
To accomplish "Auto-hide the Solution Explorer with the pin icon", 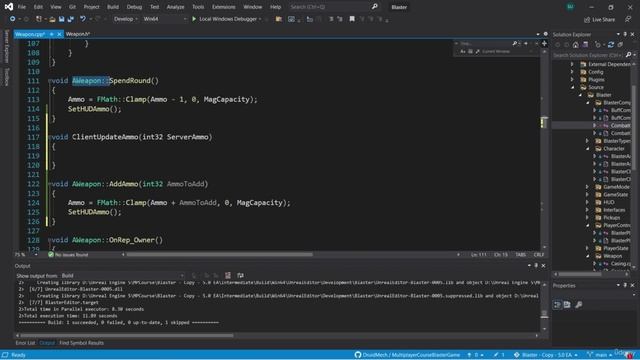I will [625, 34].
